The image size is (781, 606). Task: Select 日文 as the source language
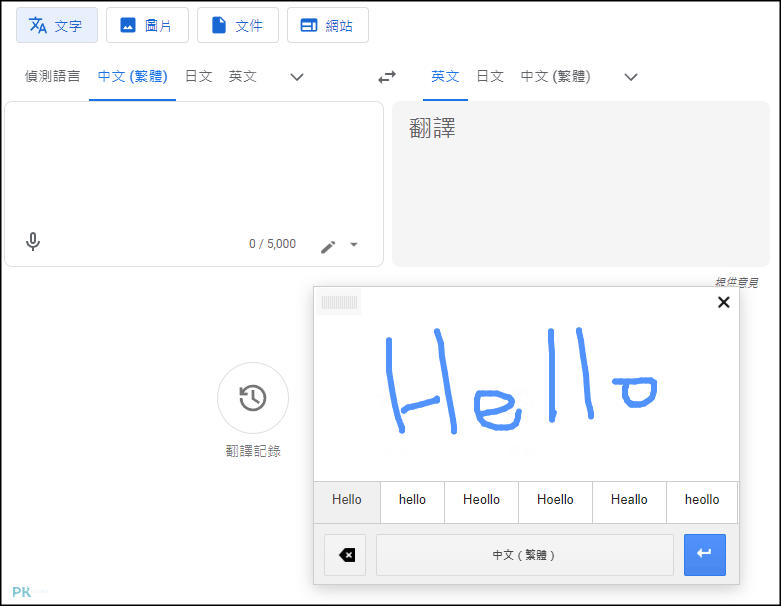pyautogui.click(x=199, y=76)
